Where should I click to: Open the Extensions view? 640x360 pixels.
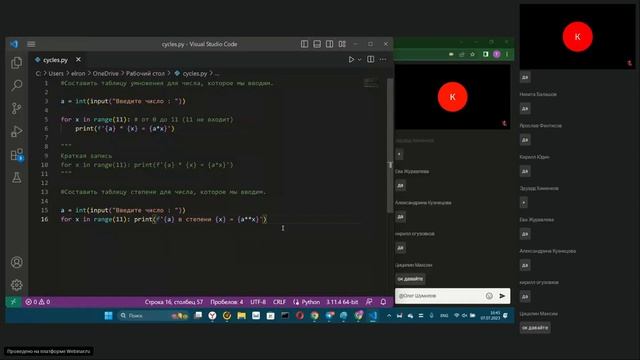(x=17, y=155)
